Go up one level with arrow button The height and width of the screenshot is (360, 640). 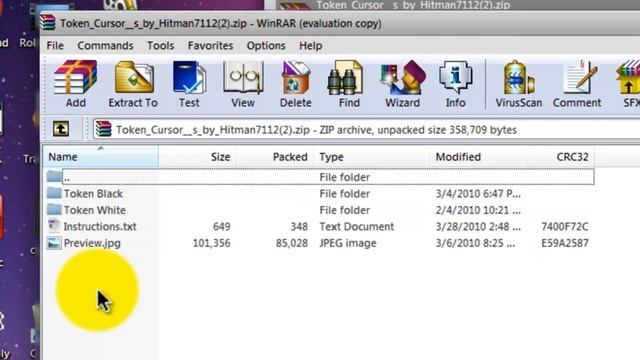click(x=61, y=129)
